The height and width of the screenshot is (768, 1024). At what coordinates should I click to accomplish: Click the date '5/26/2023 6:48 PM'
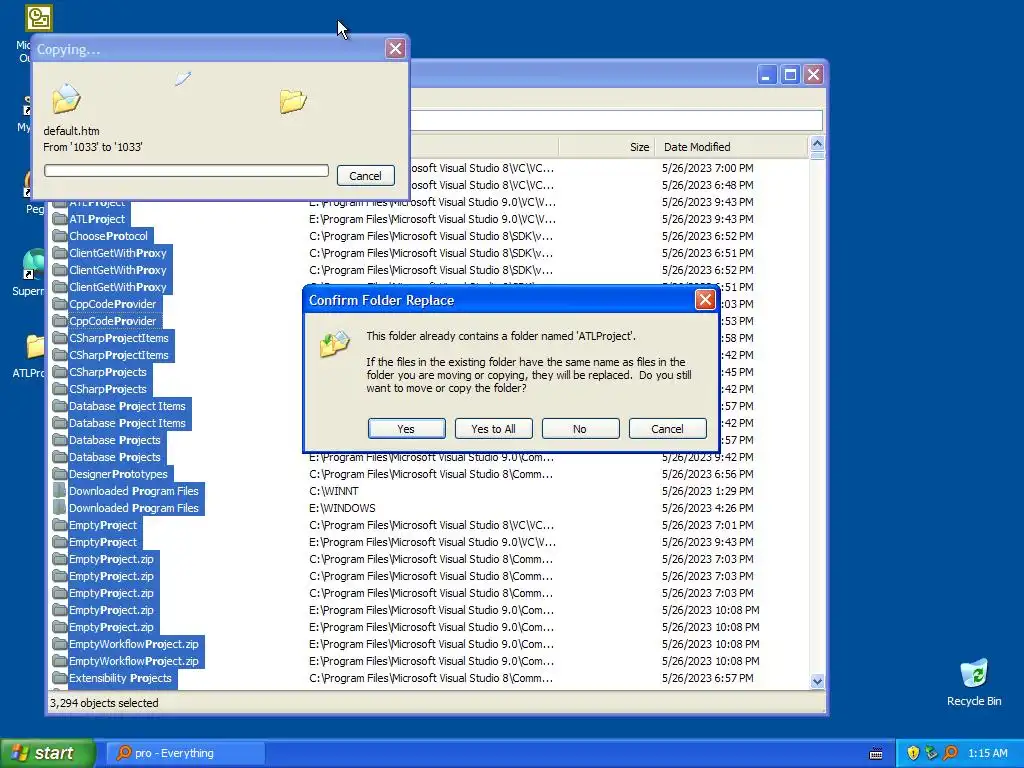[x=707, y=185]
